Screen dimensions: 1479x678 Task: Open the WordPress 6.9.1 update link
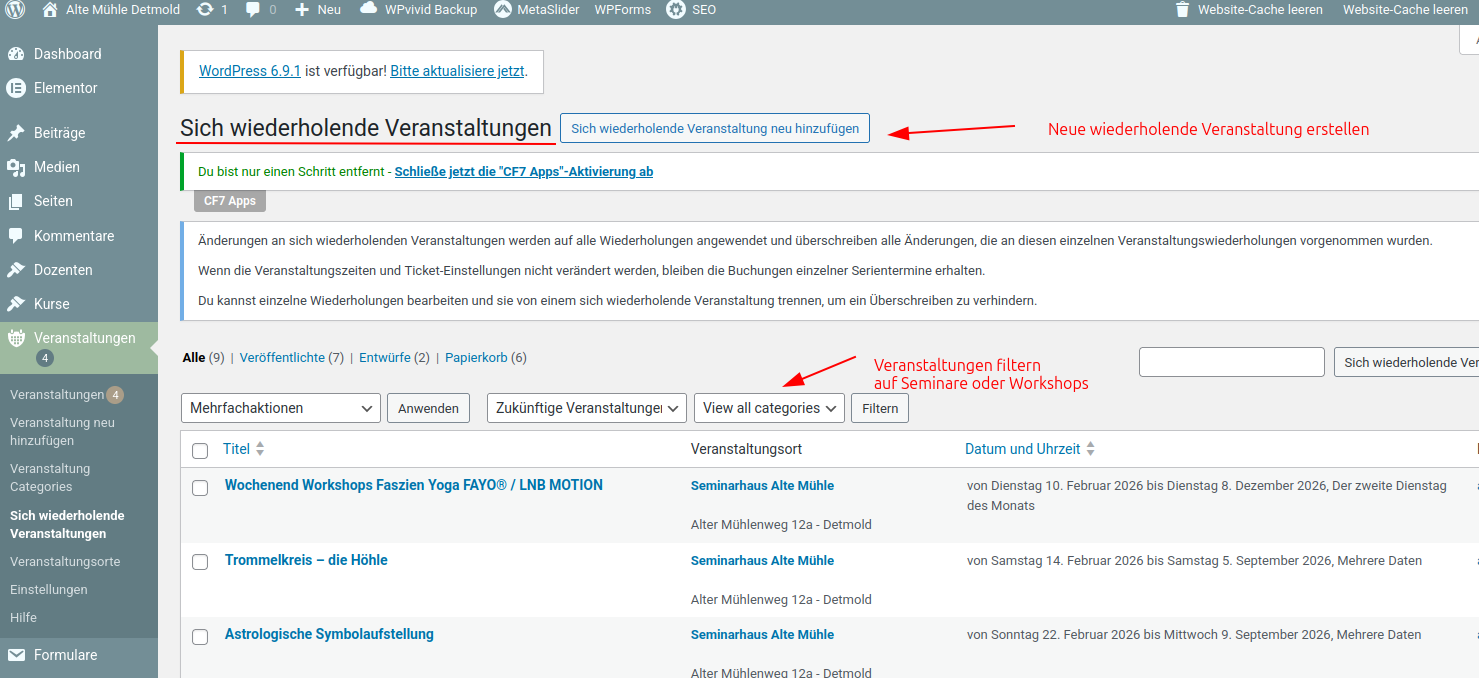coord(250,71)
